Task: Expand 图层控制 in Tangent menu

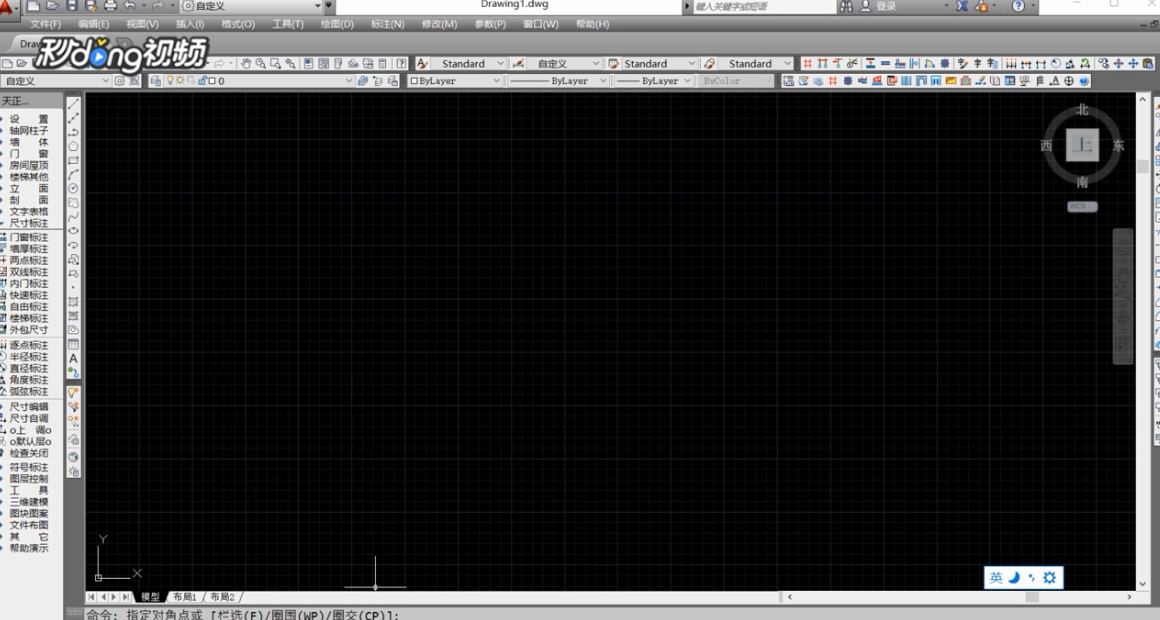Action: (29, 479)
